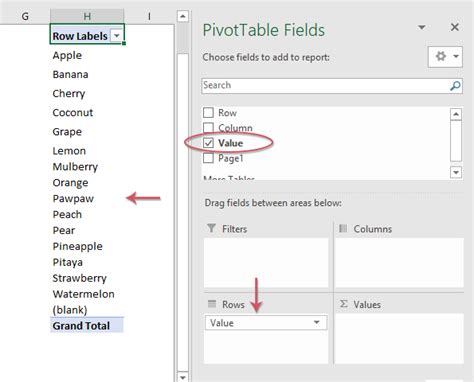Select the Mulberry cell
Image resolution: width=474 pixels, height=382 pixels.
tap(87, 166)
